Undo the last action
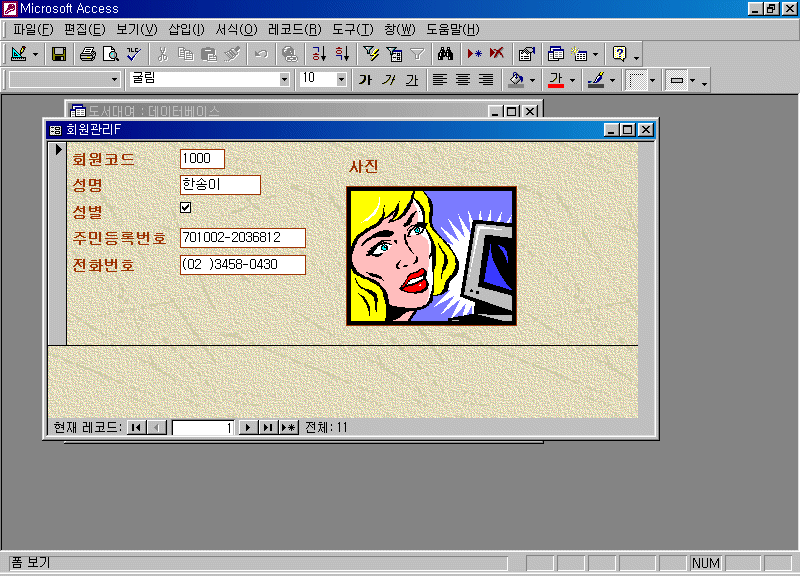Viewport: 800px width, 576px height. (x=261, y=54)
